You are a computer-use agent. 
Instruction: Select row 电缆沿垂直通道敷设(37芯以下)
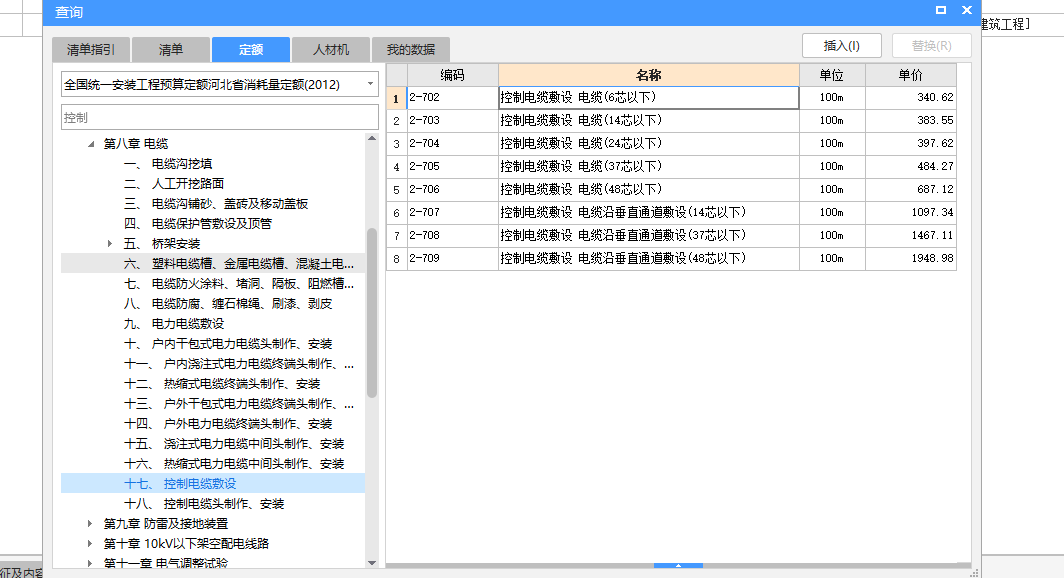coord(649,235)
